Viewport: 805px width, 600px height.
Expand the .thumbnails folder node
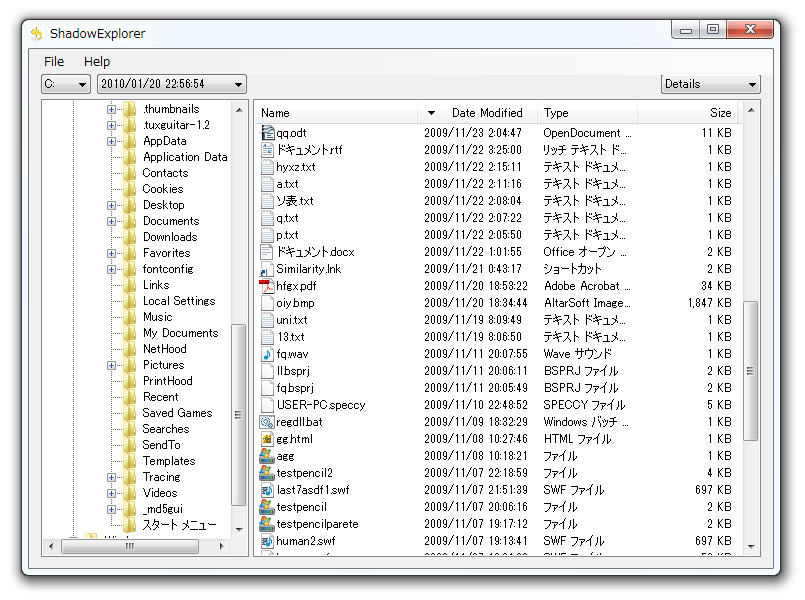point(111,109)
